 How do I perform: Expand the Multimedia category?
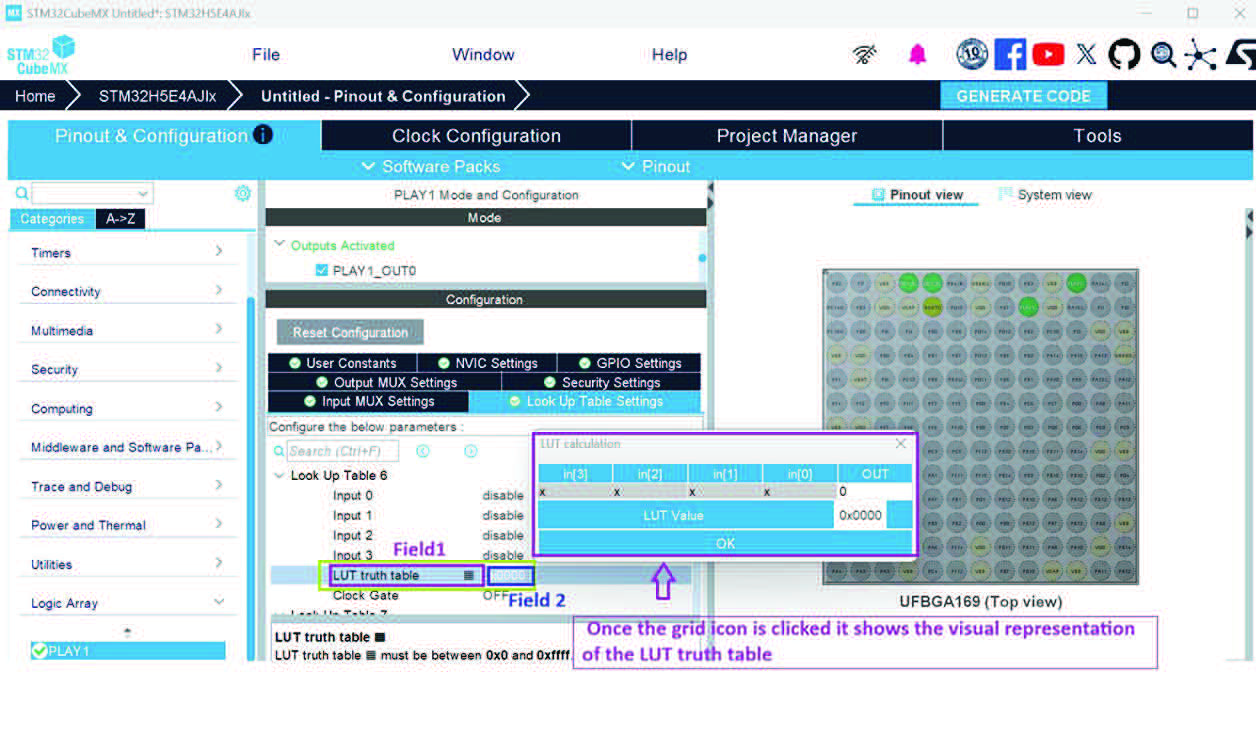coord(218,330)
